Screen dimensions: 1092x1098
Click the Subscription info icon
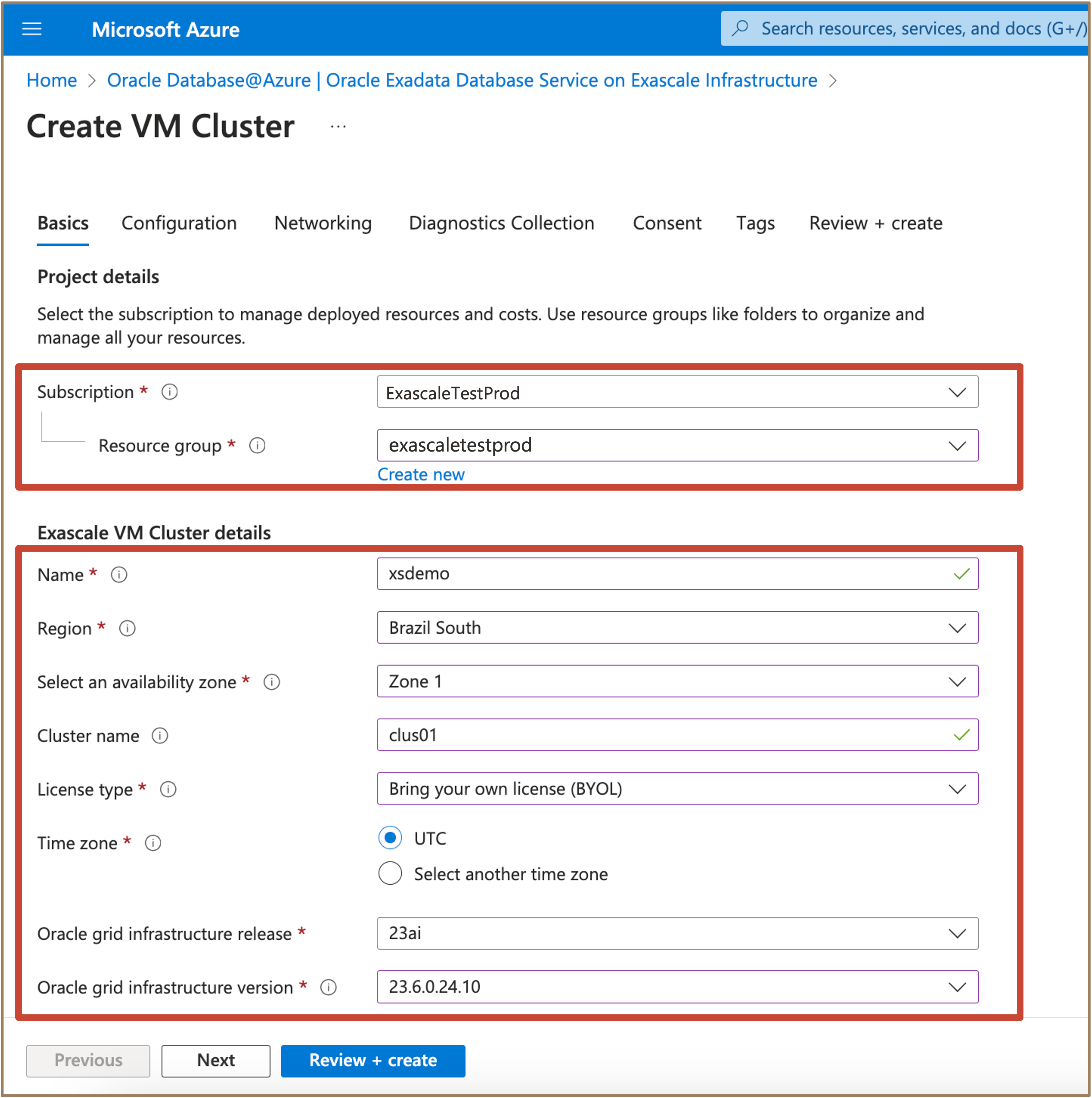tap(169, 392)
